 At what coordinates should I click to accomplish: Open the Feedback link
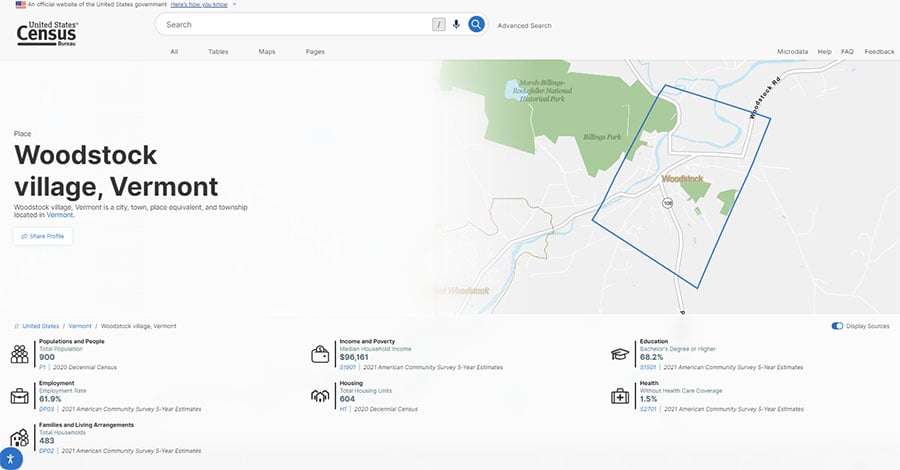879,52
